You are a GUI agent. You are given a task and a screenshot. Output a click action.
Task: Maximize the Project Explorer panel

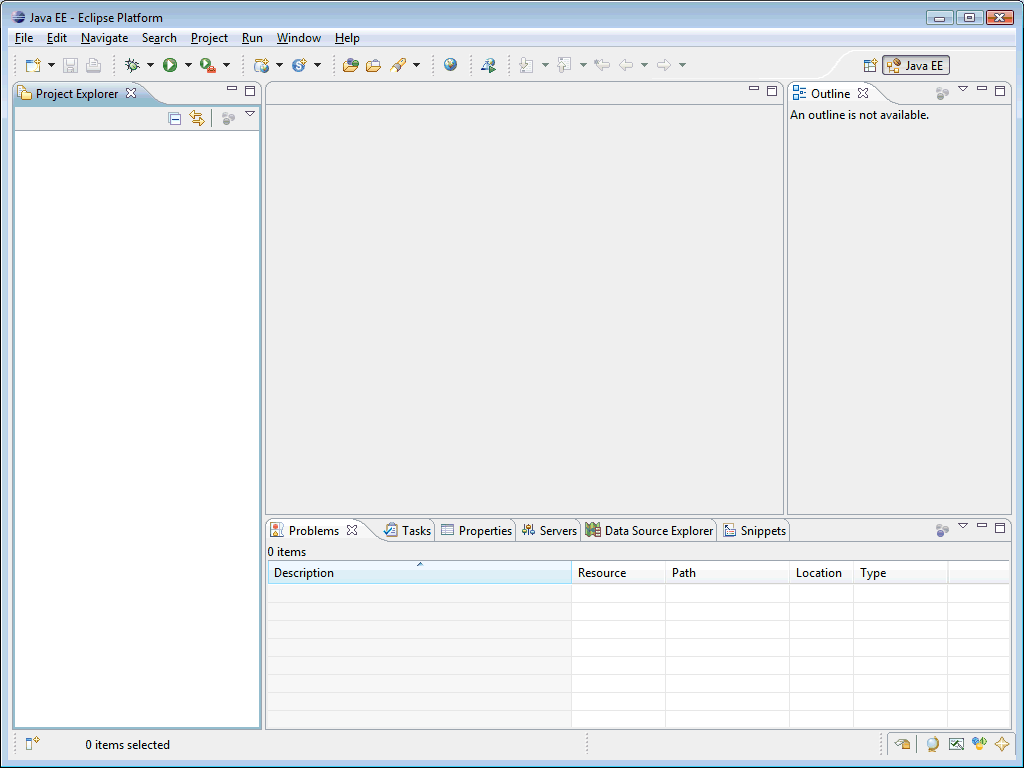250,91
